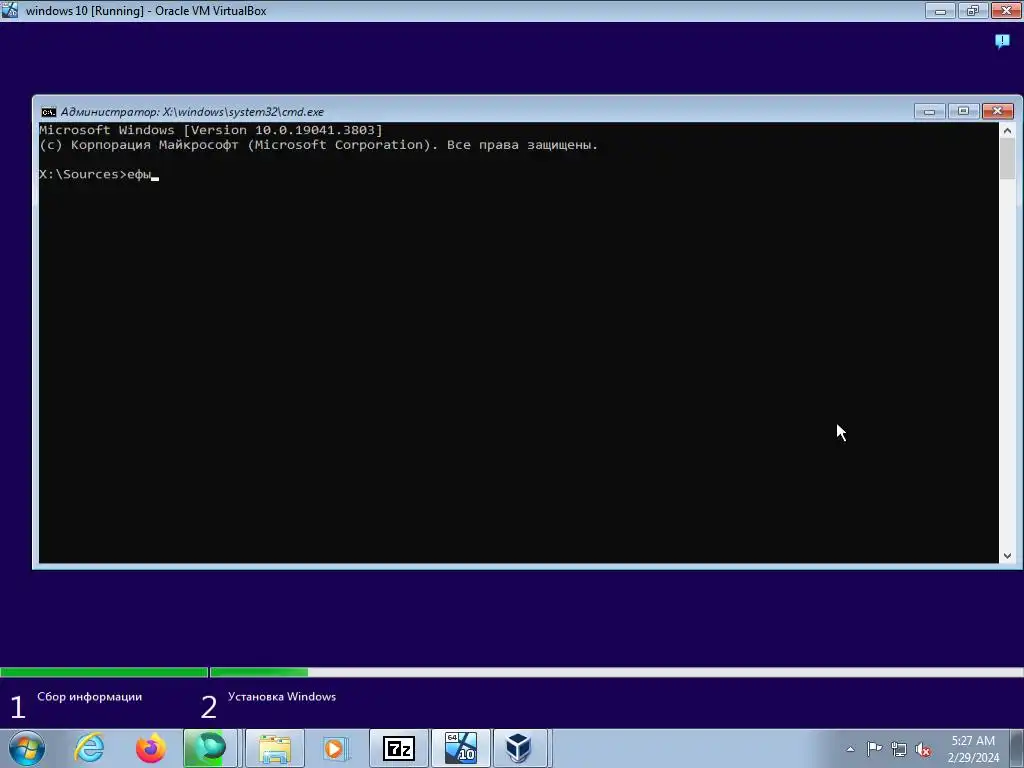Open the cmd.exe window system menu icon
This screenshot has width=1024, height=768.
coord(49,112)
